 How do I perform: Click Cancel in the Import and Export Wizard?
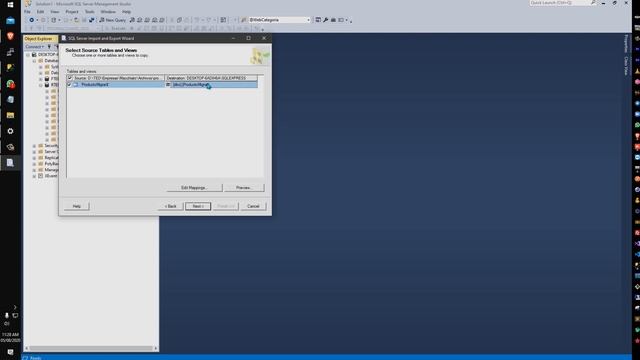253,206
